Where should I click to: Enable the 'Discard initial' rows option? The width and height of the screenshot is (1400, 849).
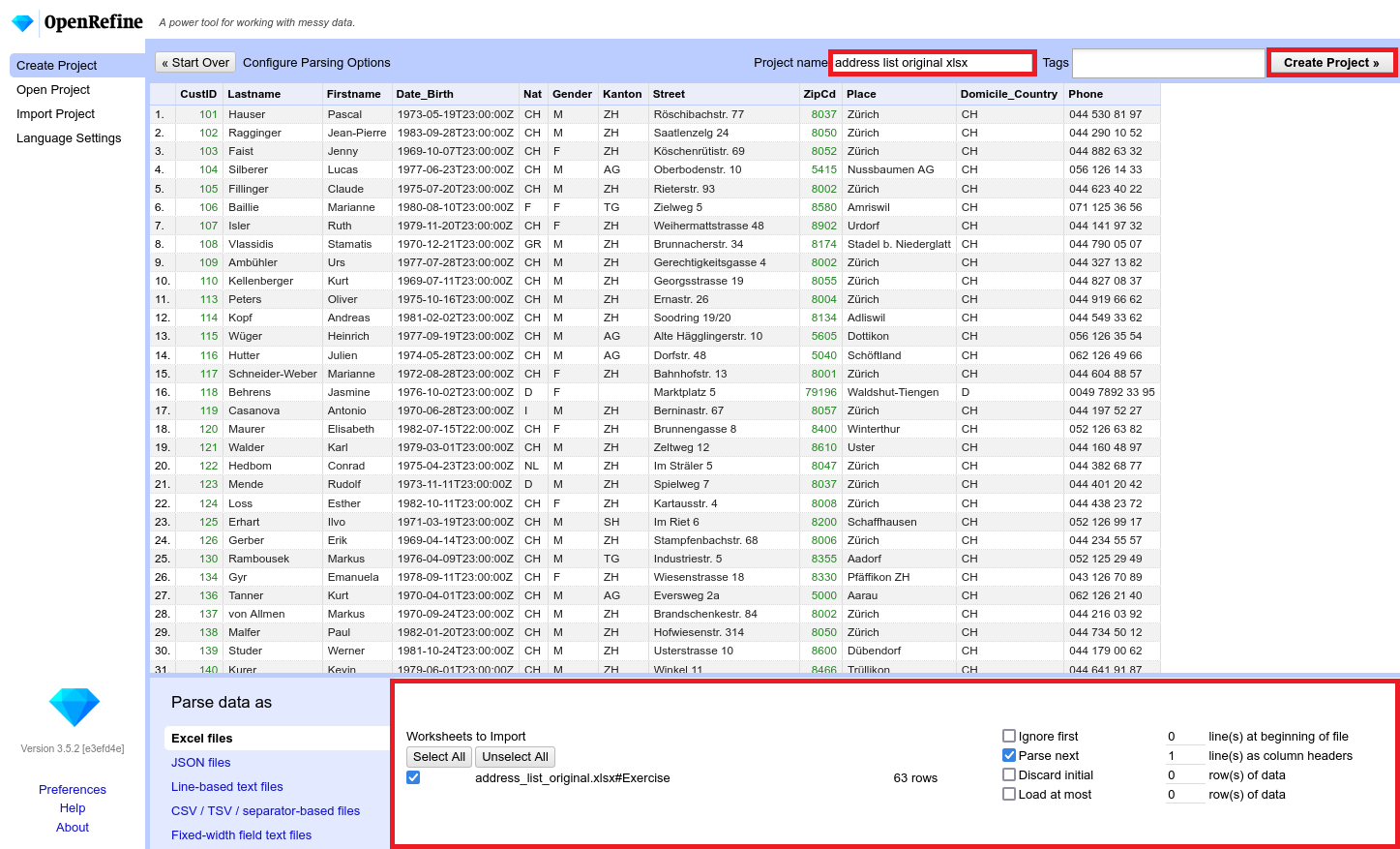(x=1009, y=774)
